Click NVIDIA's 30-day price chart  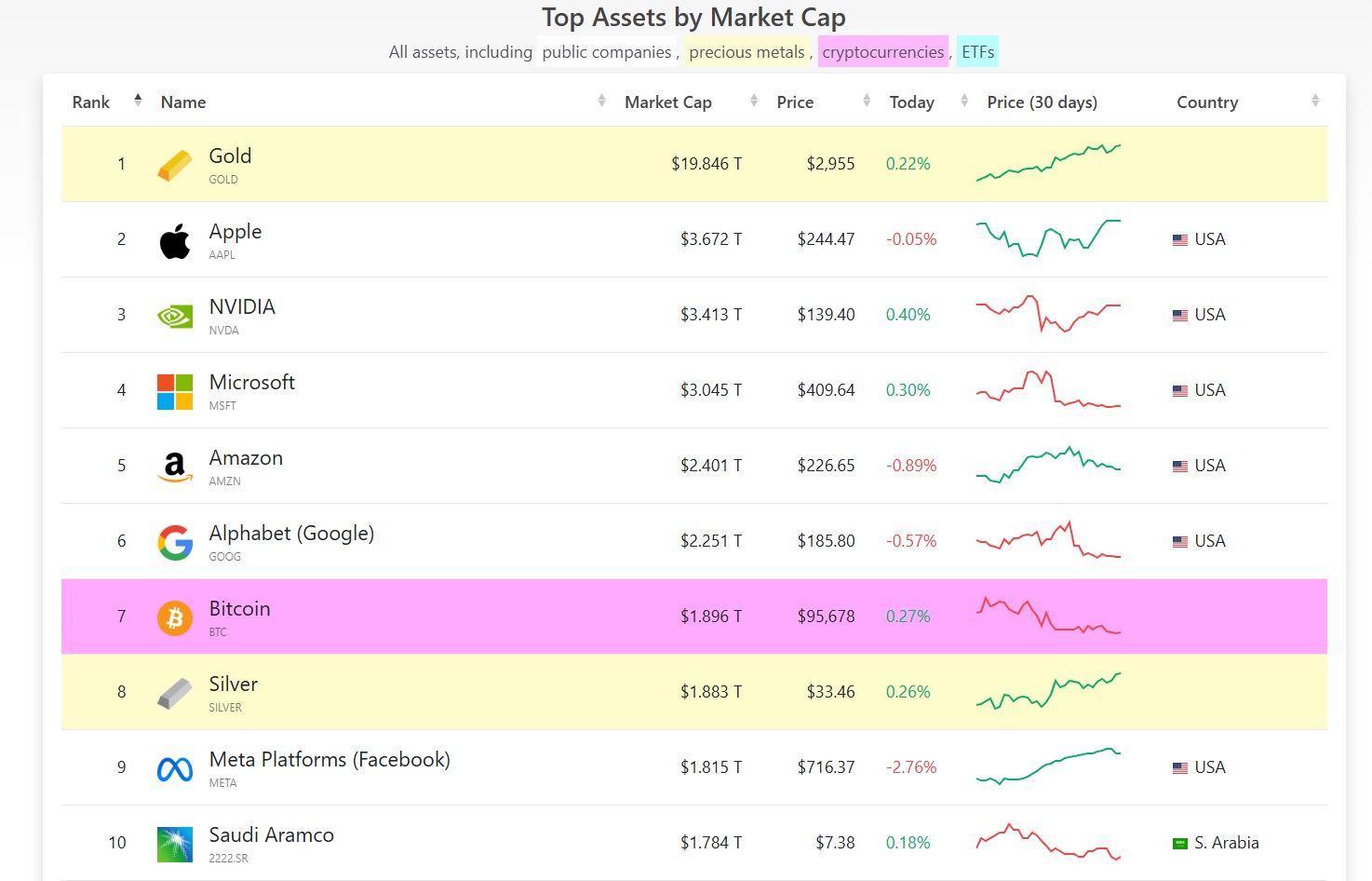coord(1048,314)
